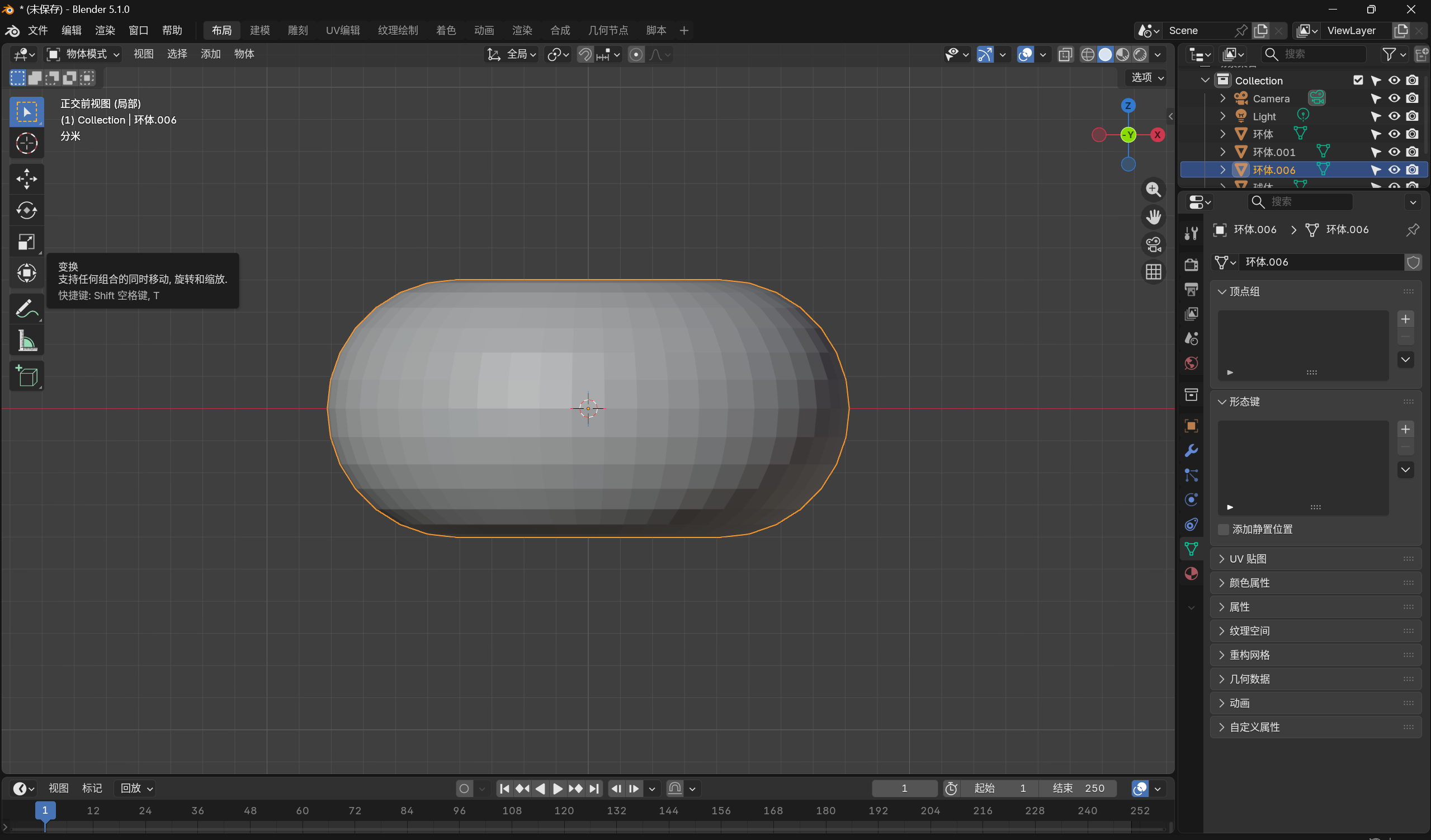
Task: Open the Material properties tab
Action: point(1191,574)
